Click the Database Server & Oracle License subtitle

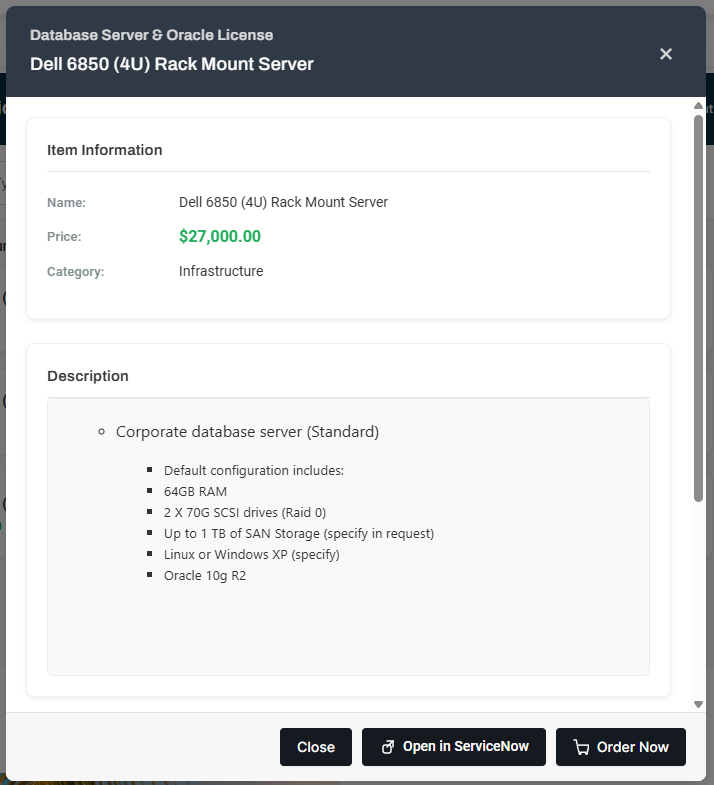click(x=151, y=35)
